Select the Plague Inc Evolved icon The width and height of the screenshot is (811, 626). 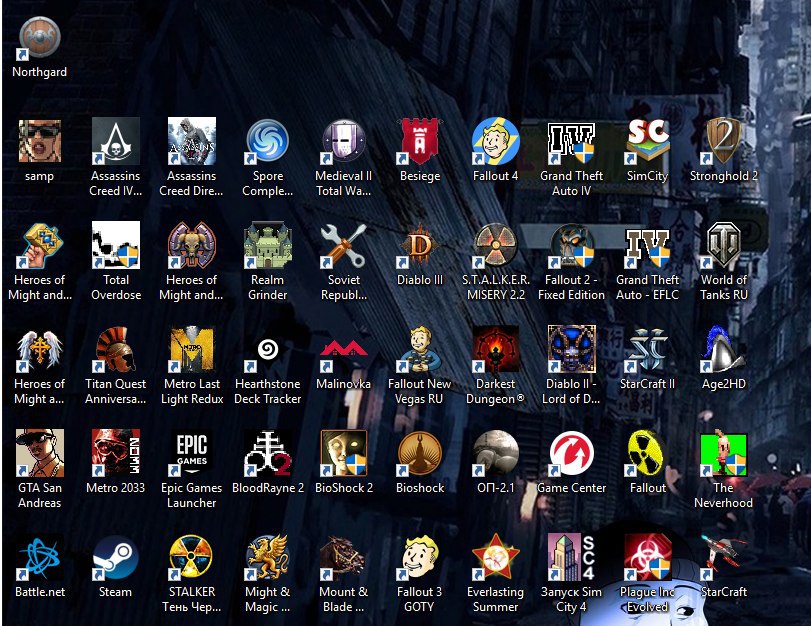[648, 557]
